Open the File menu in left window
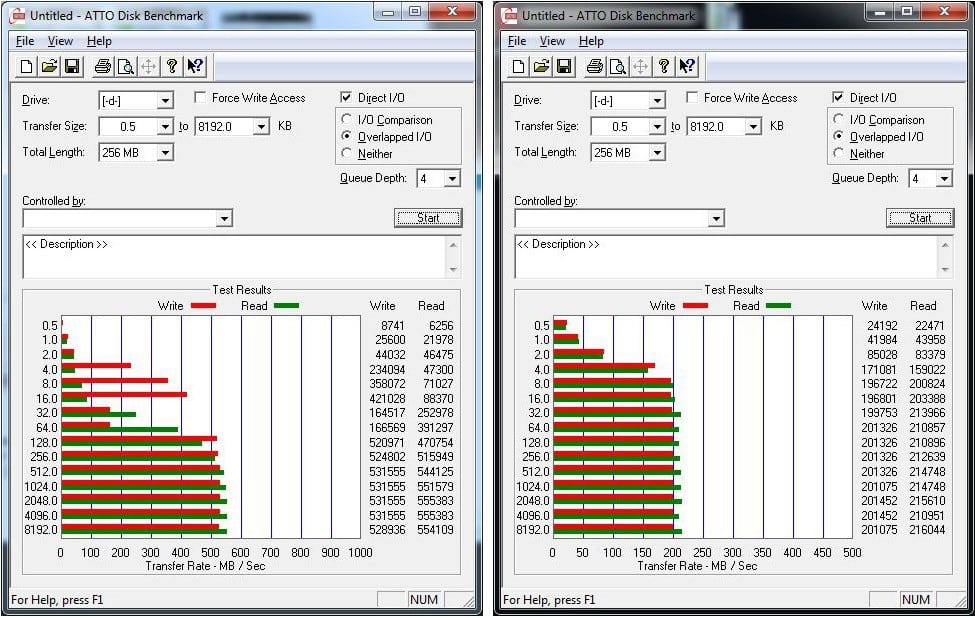The image size is (975, 618). pos(25,41)
